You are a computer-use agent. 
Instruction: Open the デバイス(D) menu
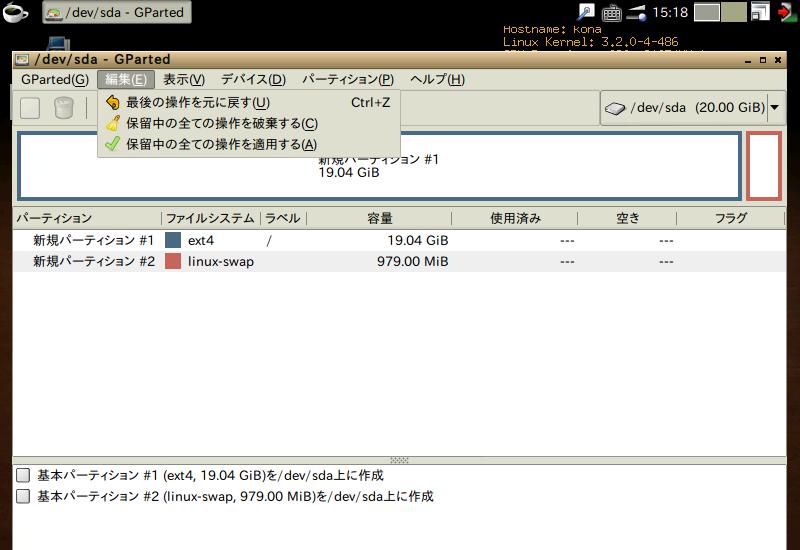253,80
